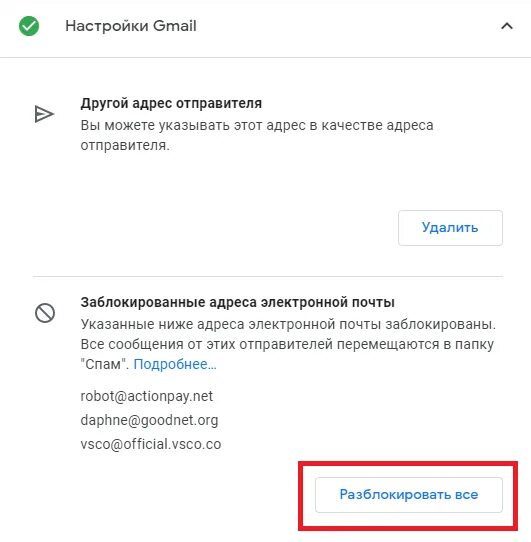Viewport: 531px width, 542px height.
Task: Open the Другой адрес отправителя heading
Action: [x=171, y=103]
